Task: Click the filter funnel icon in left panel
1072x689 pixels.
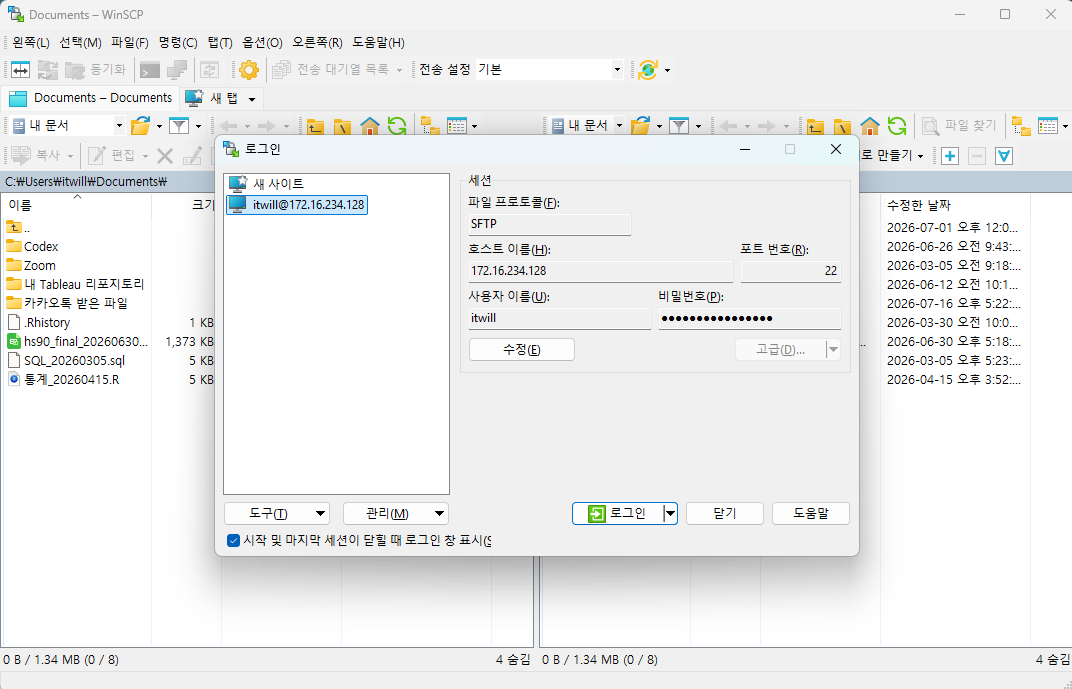Action: 179,126
